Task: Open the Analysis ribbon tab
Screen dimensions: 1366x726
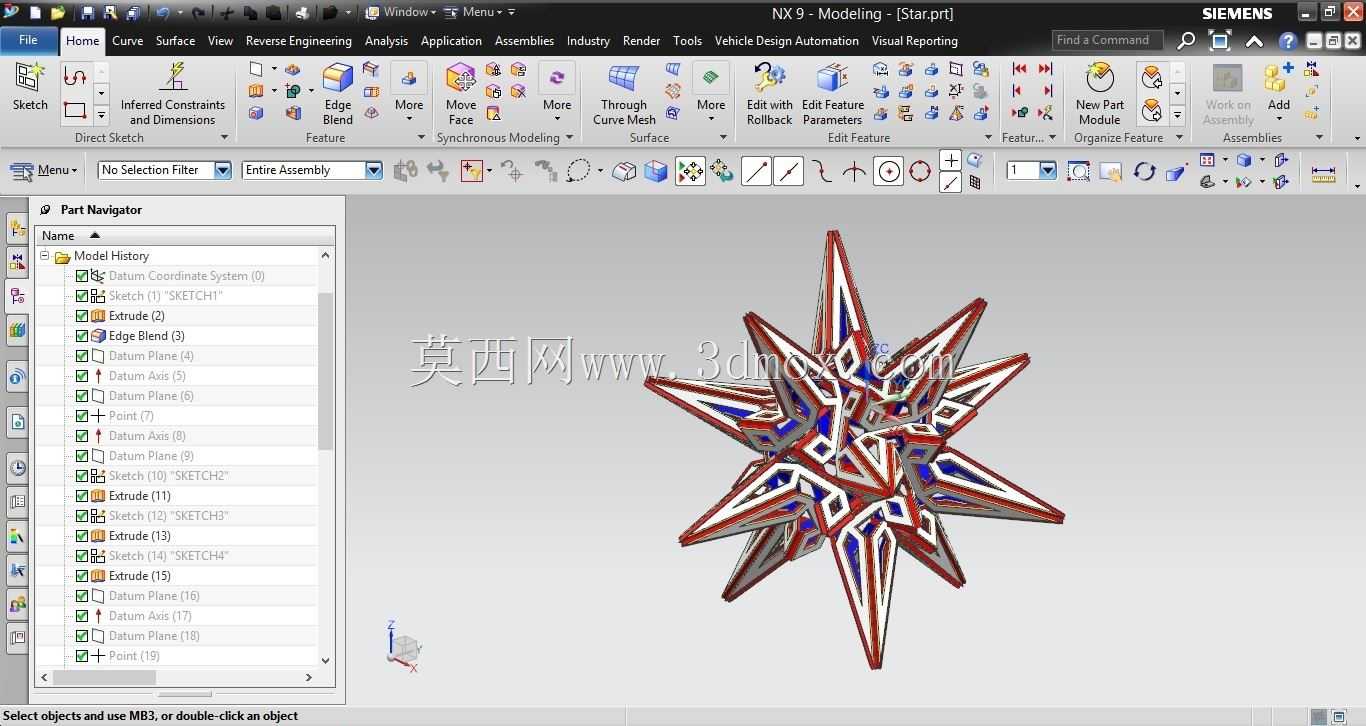Action: pos(386,41)
